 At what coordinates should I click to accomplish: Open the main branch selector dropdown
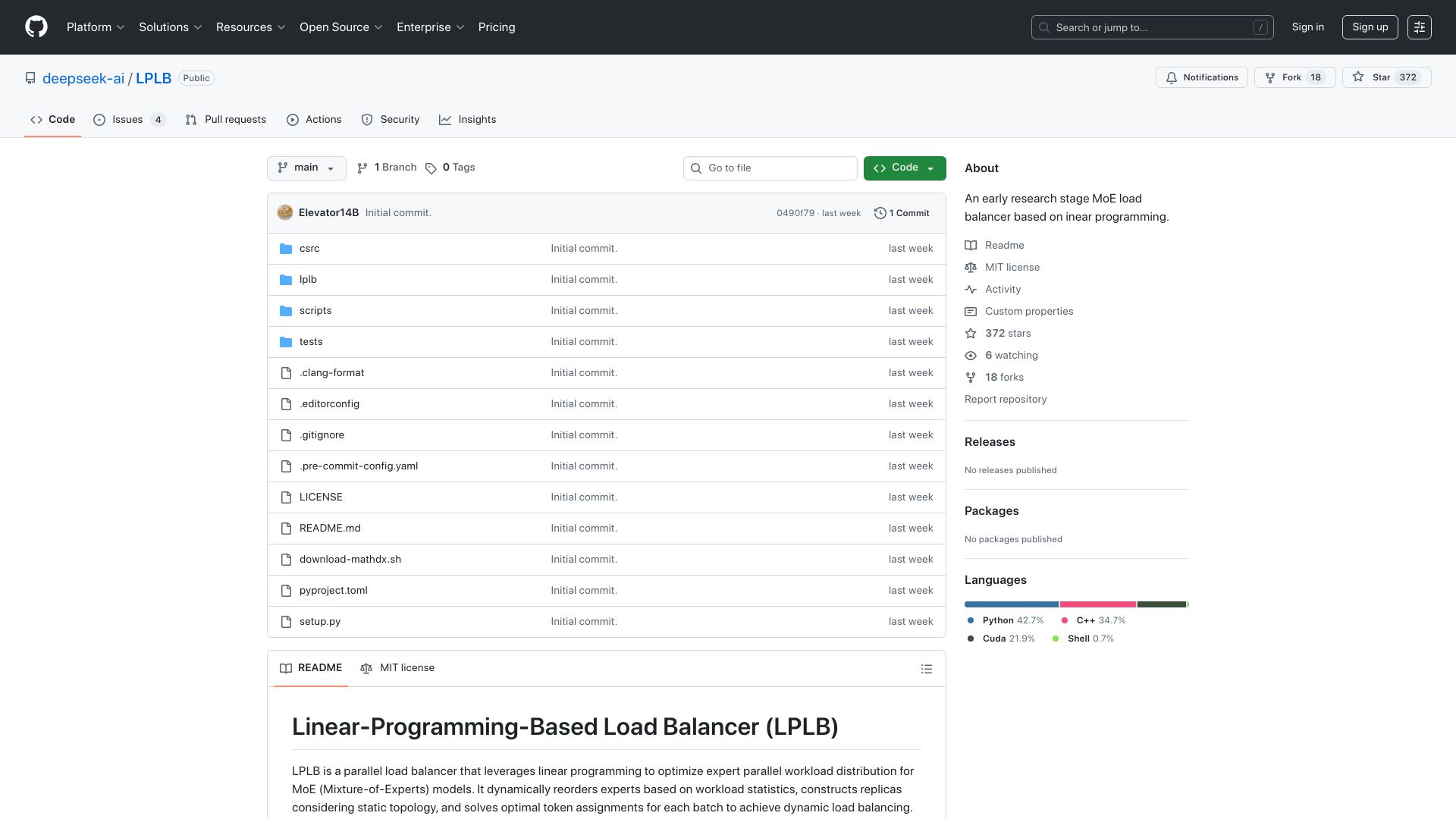coord(306,168)
